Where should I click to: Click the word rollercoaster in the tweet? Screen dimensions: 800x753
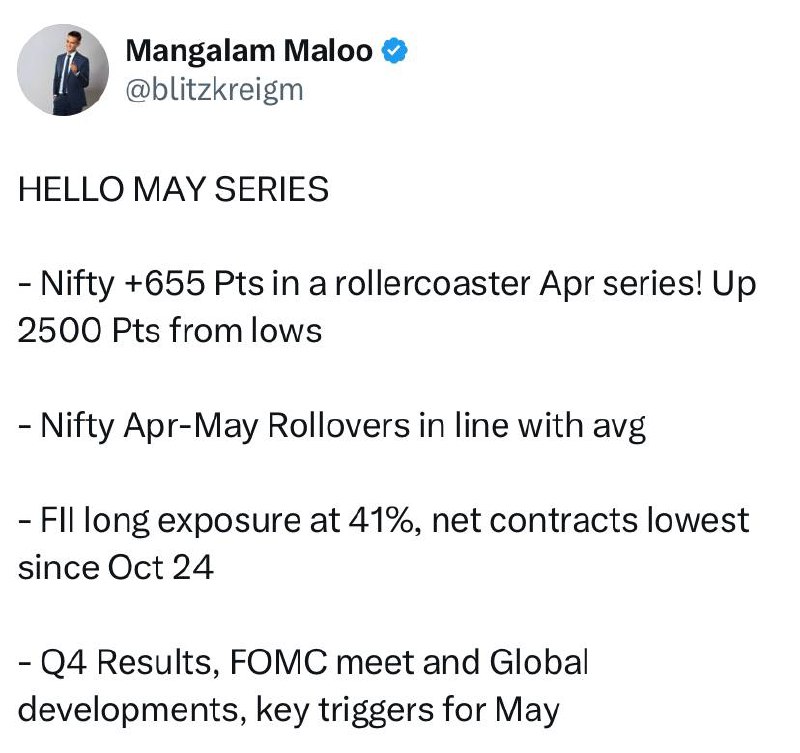tap(433, 284)
